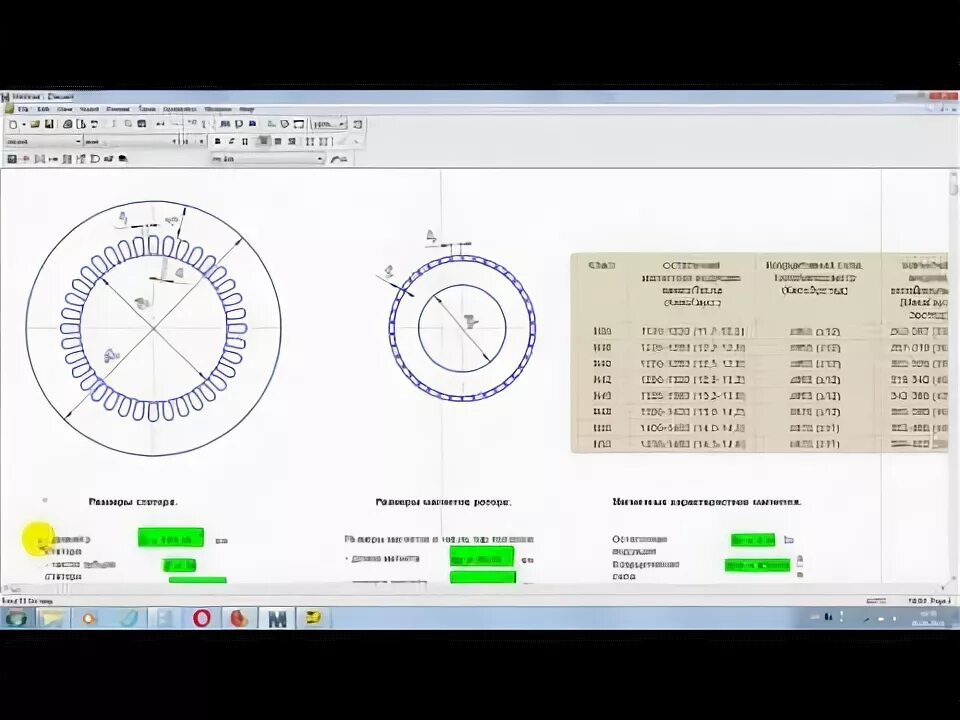The image size is (960, 720).
Task: Click the stator cross-section drawing
Action: [154, 328]
